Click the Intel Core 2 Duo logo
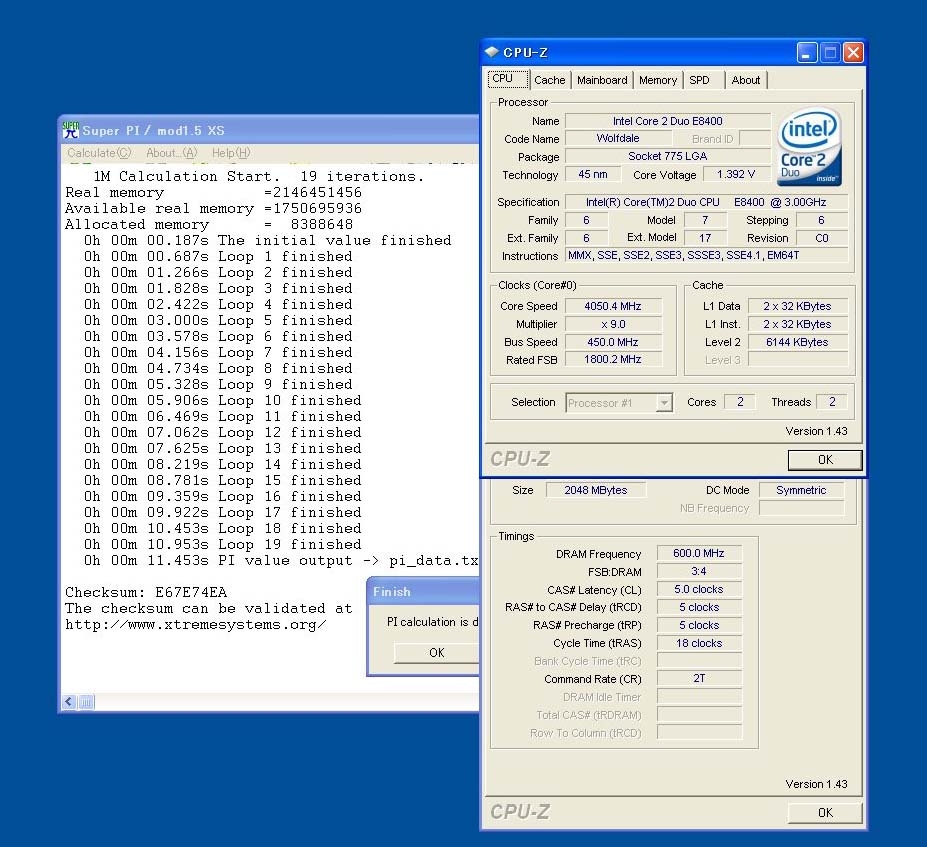 coord(809,147)
